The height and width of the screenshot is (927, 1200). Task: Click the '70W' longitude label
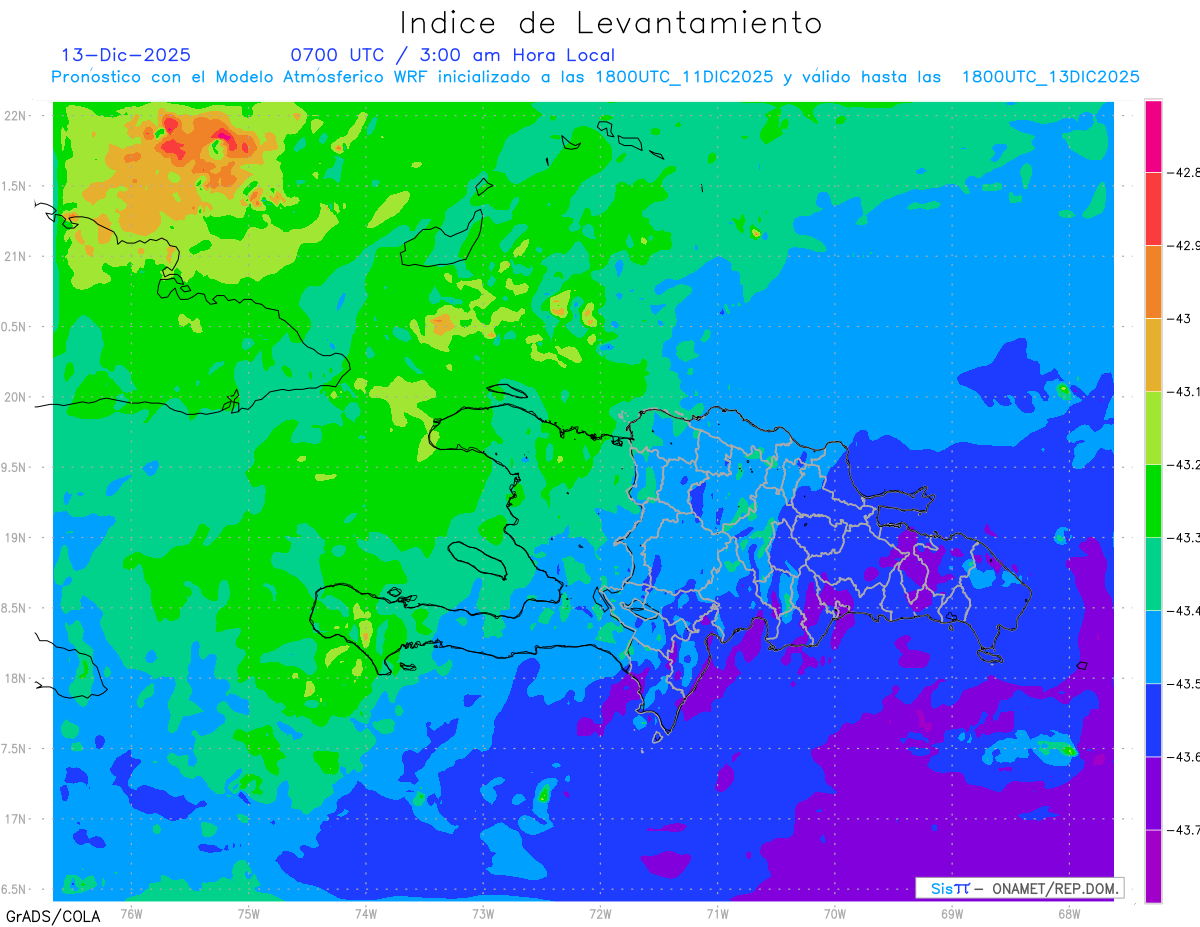[835, 913]
